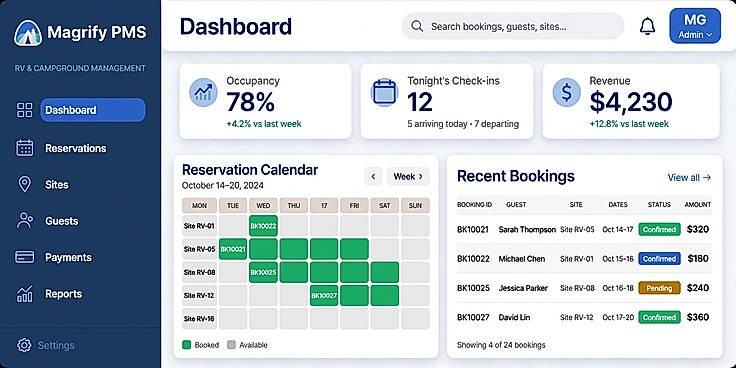This screenshot has width=736, height=368.
Task: Click the Guests people icon
Action: click(24, 220)
